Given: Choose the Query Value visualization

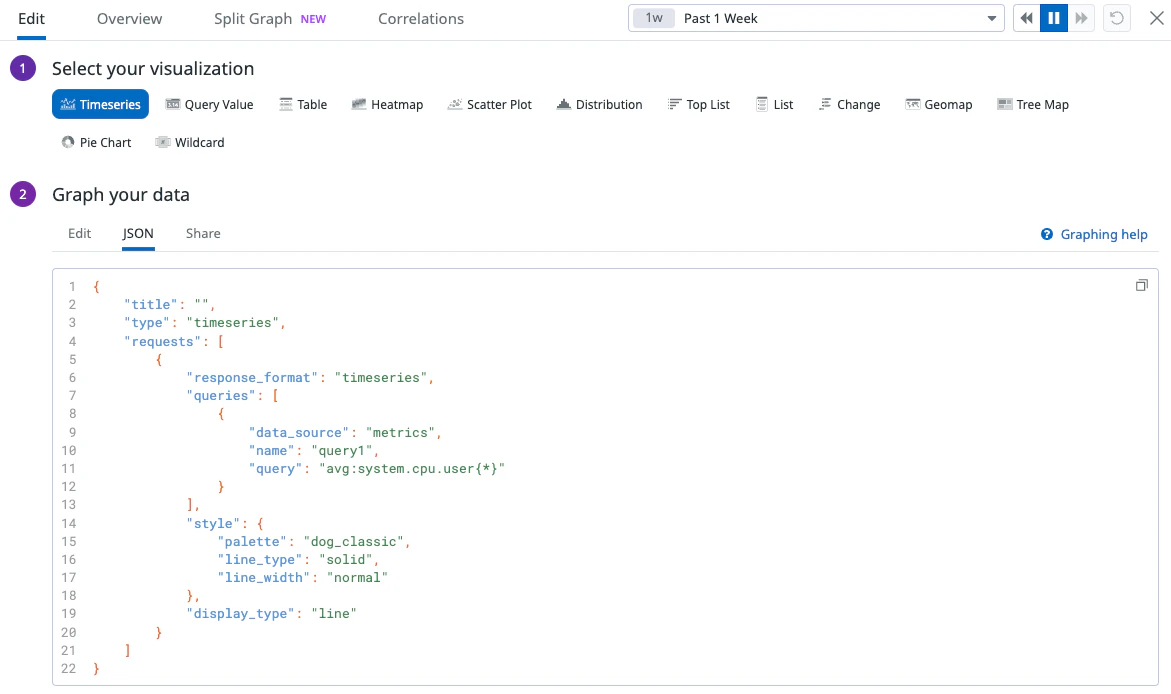Looking at the screenshot, I should 209,105.
